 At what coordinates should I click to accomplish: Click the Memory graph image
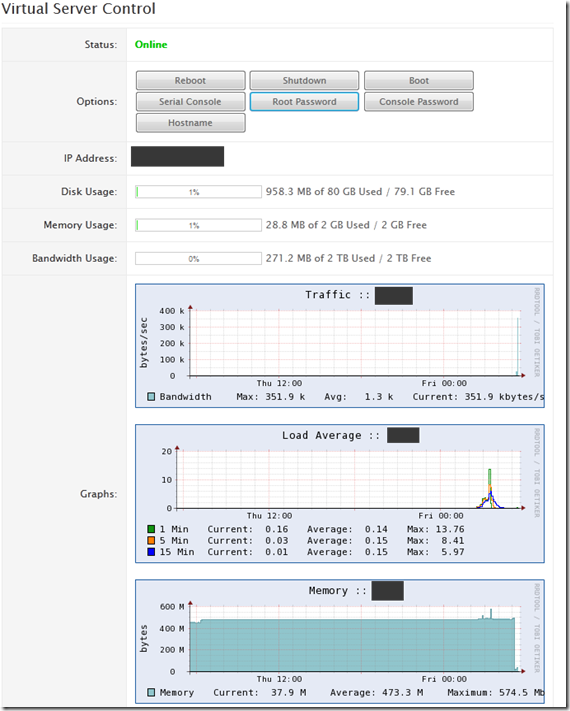pos(340,642)
